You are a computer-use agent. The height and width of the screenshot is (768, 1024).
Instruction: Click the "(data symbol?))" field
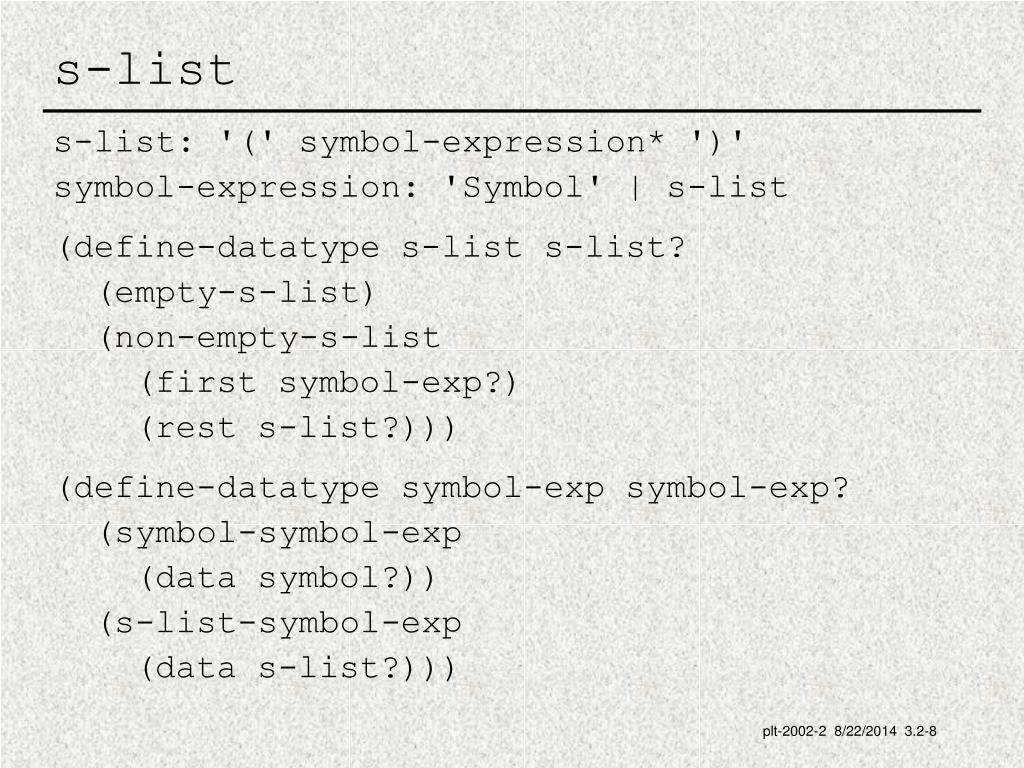tap(289, 578)
